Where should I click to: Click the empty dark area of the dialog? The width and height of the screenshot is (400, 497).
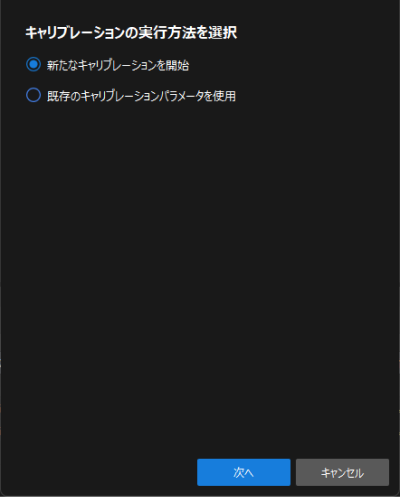200,267
